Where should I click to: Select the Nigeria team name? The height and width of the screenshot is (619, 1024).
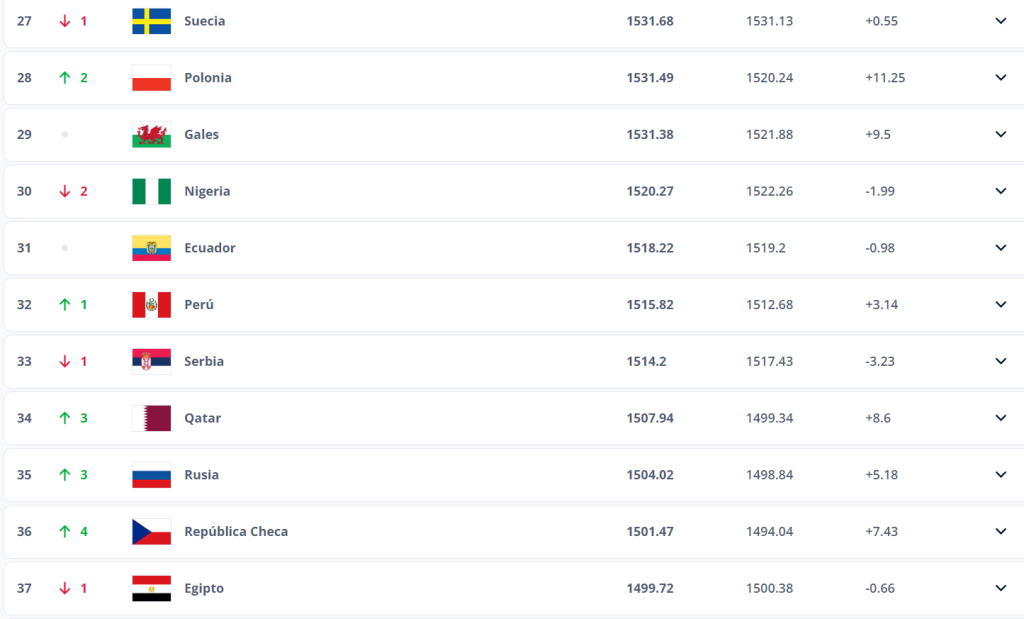pyautogui.click(x=207, y=191)
